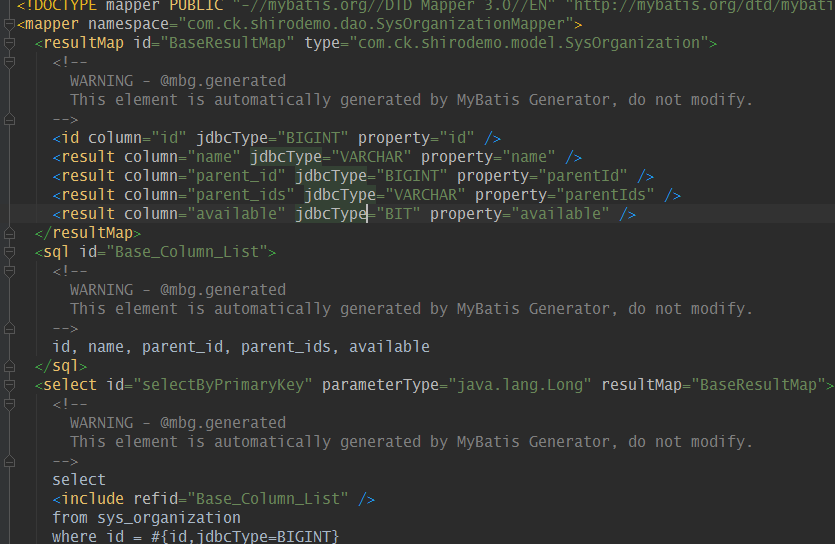The image size is (835, 544).
Task: Click fold end marker at closing resultMap tag
Action: click(x=9, y=232)
